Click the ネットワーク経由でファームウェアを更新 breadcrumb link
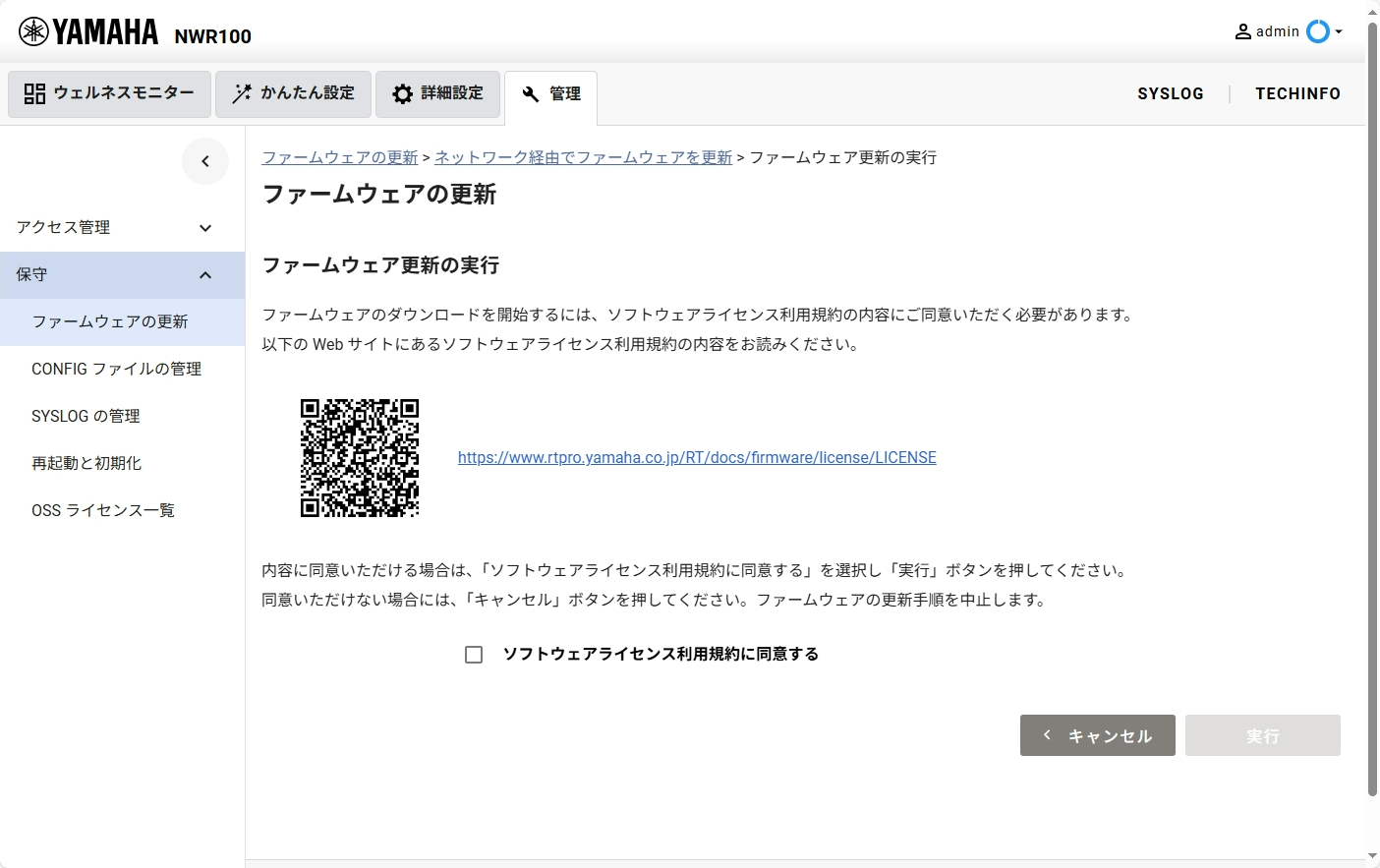 pos(583,157)
